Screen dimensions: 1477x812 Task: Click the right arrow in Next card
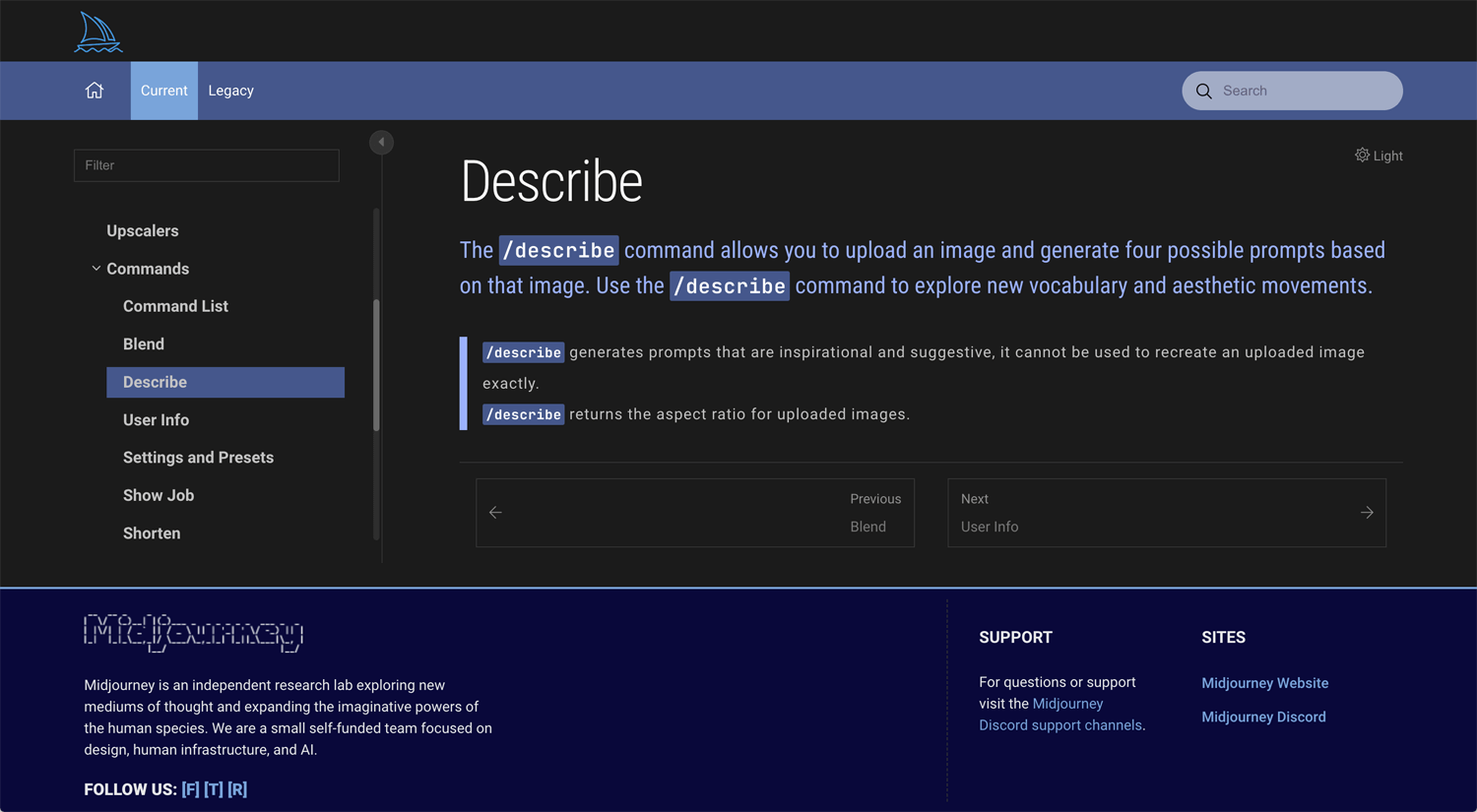tap(1367, 513)
